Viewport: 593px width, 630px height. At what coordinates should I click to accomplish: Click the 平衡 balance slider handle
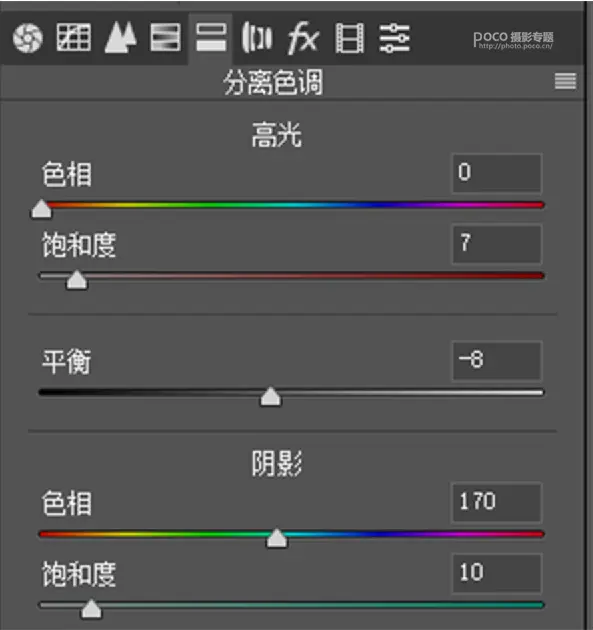point(271,397)
